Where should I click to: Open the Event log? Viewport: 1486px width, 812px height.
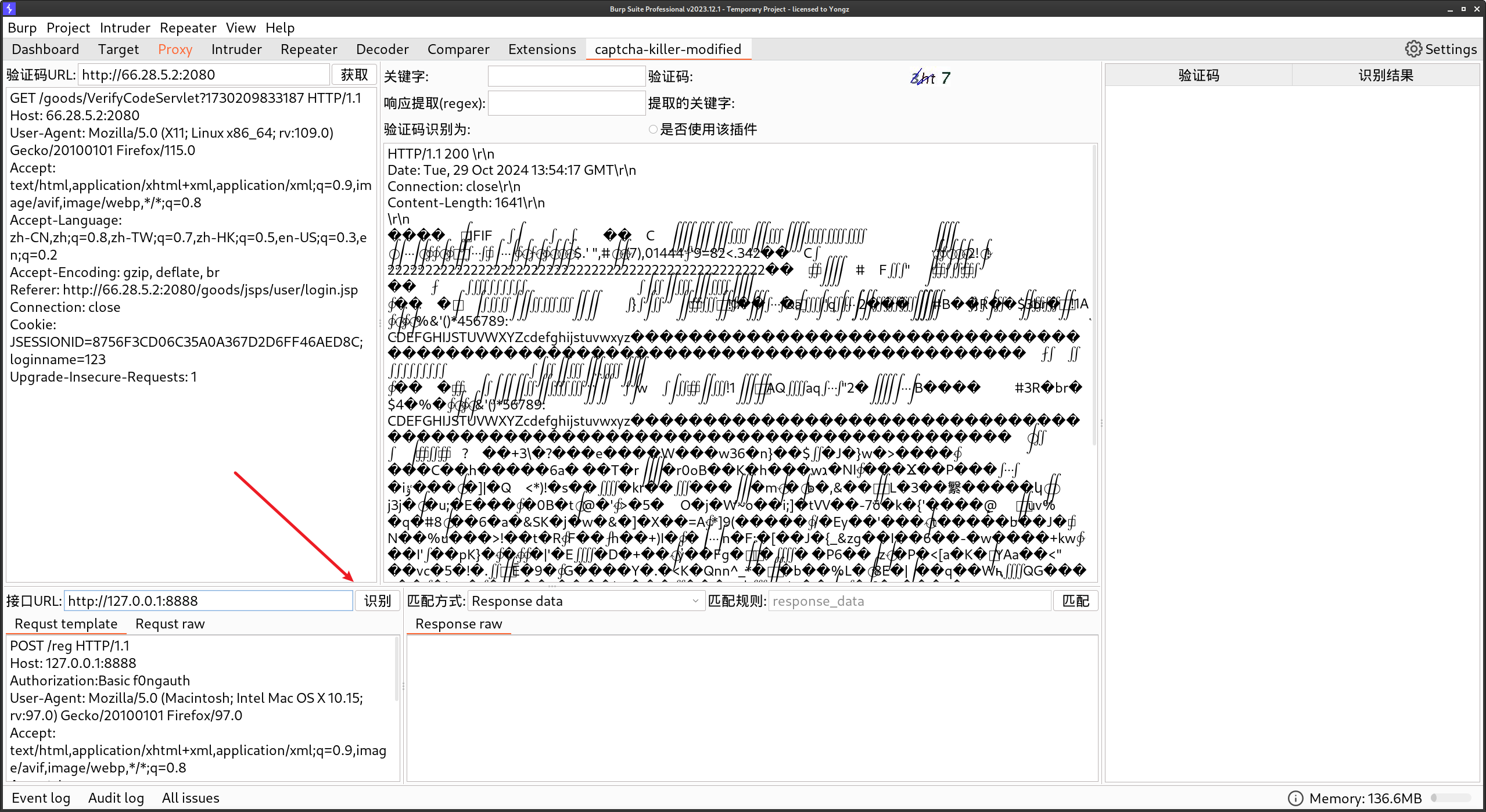(x=41, y=799)
